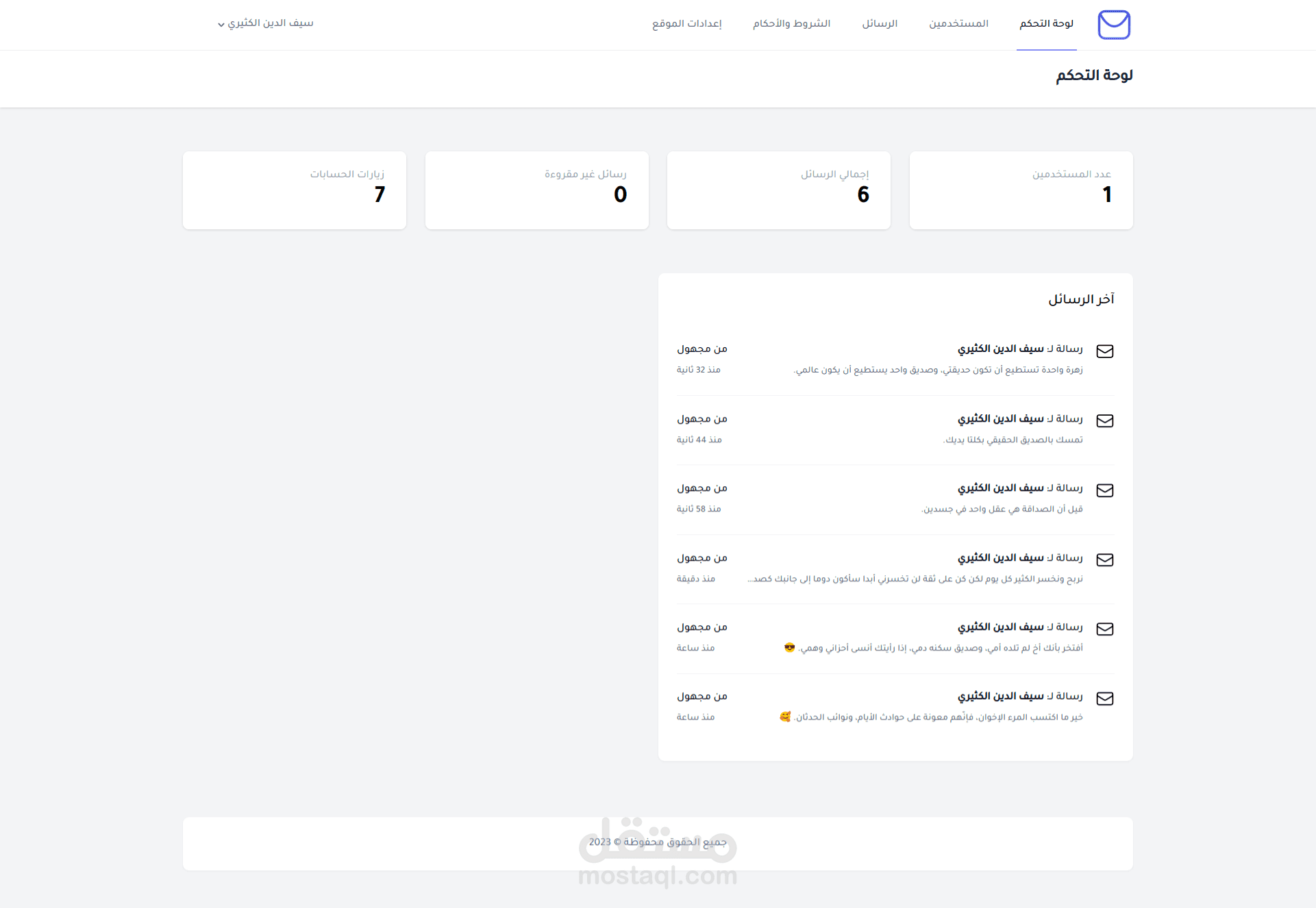Click envelope icon of the 58-seconds-ago message
The height and width of the screenshot is (908, 1316).
click(x=1104, y=490)
